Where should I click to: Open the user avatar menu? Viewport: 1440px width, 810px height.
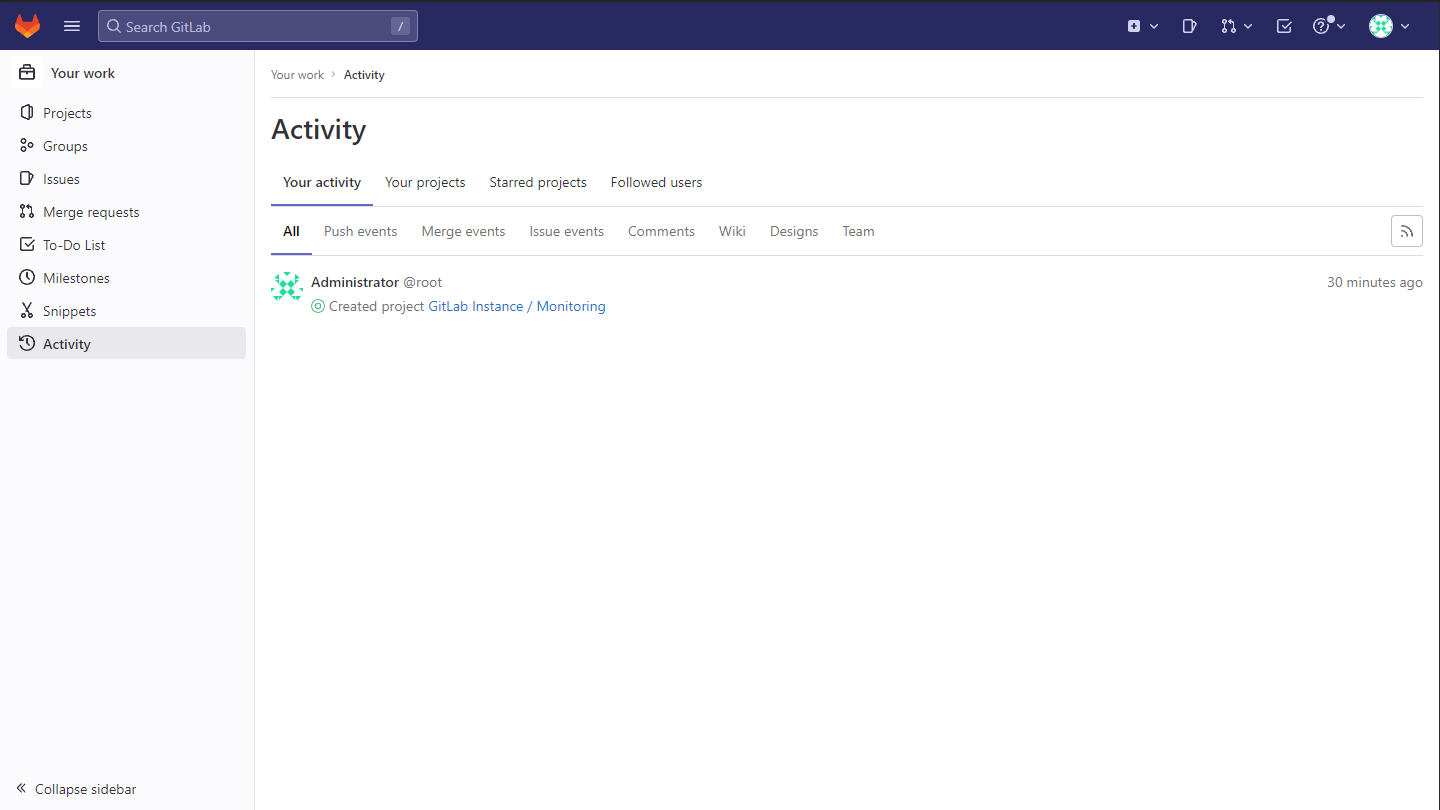[1390, 26]
